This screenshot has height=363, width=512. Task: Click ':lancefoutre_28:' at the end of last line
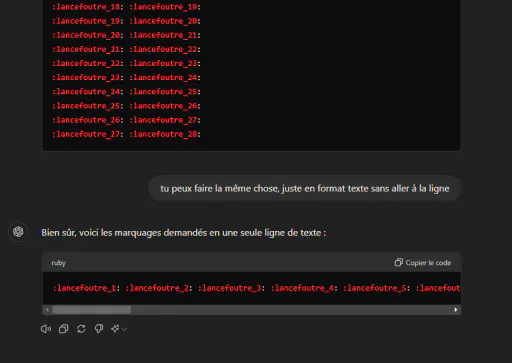(165, 134)
